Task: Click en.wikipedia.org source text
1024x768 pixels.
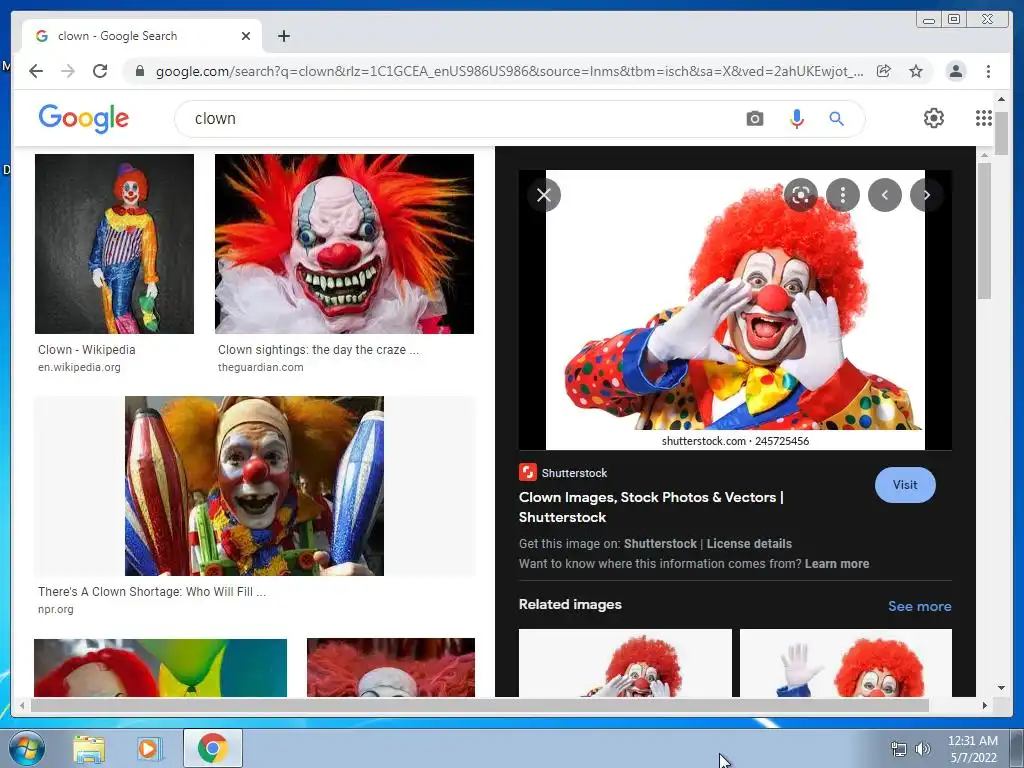Action: [x=79, y=367]
